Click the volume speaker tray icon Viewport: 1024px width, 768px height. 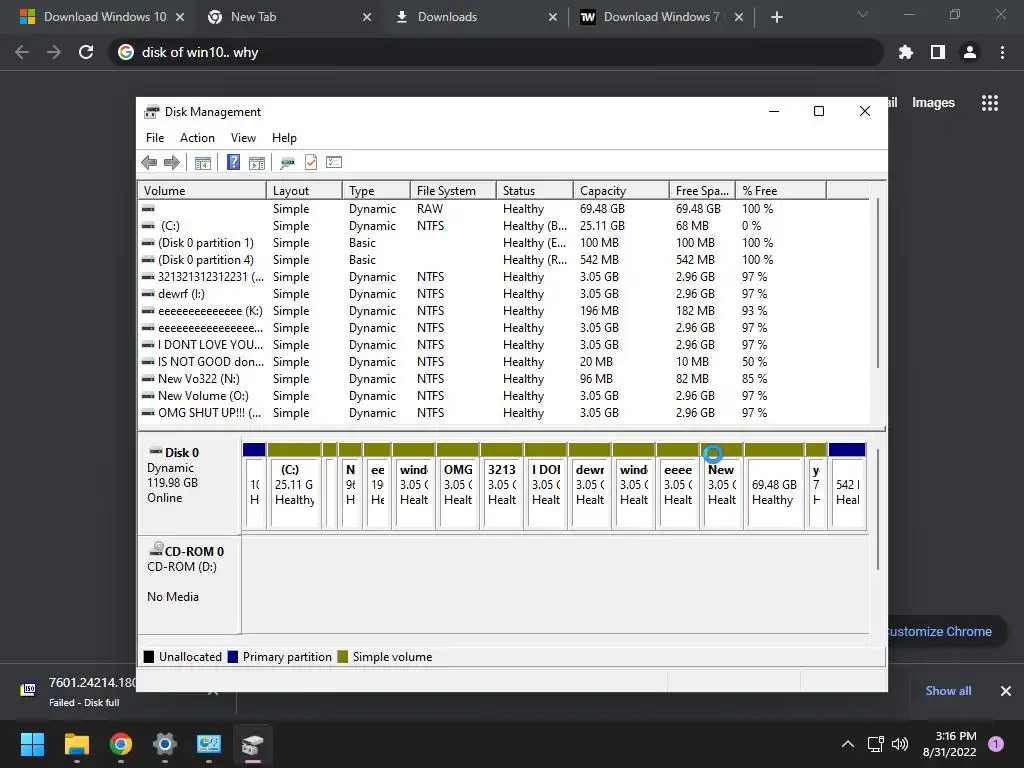[900, 744]
